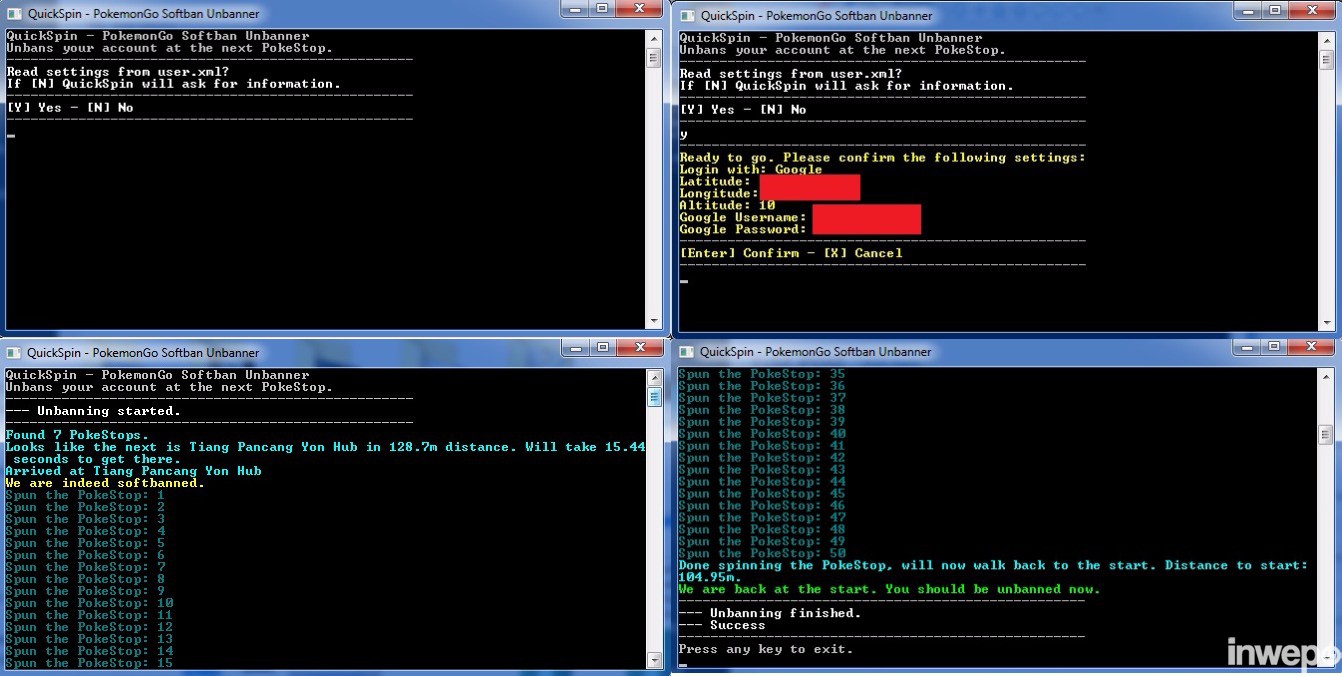Click 'Ready to go. Please confirm' line
The width and height of the screenshot is (1342, 676).
coord(882,158)
